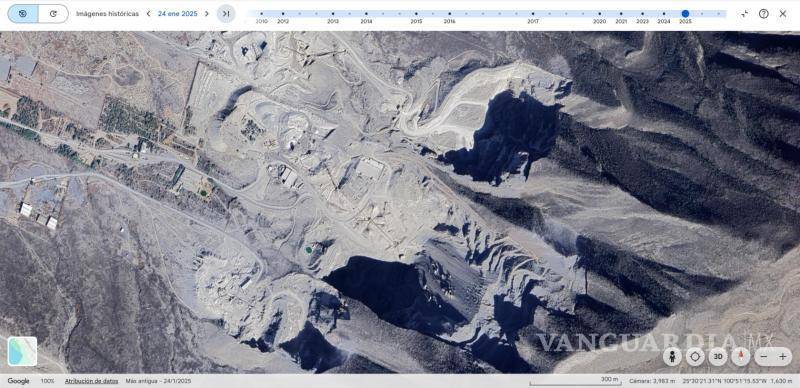
Task: Open the 24 ene 2025 date selector
Action: (178, 14)
